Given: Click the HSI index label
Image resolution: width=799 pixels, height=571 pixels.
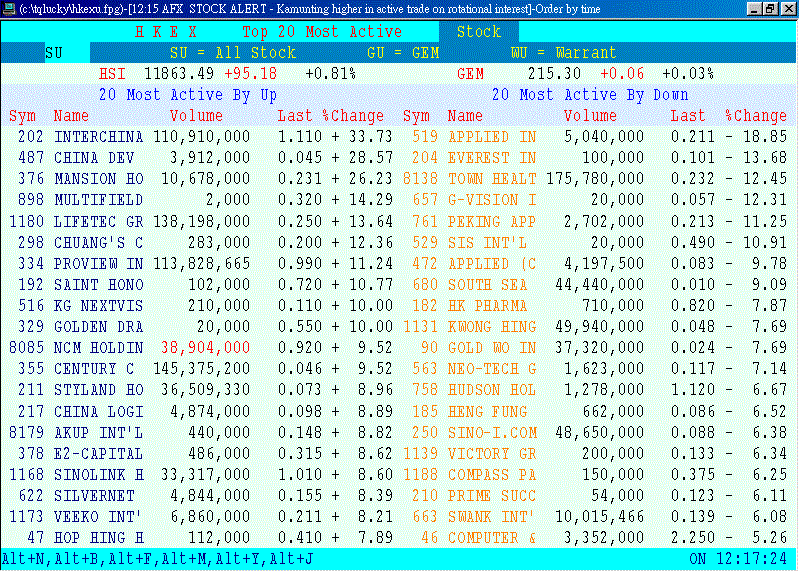Looking at the screenshot, I should coord(112,74).
